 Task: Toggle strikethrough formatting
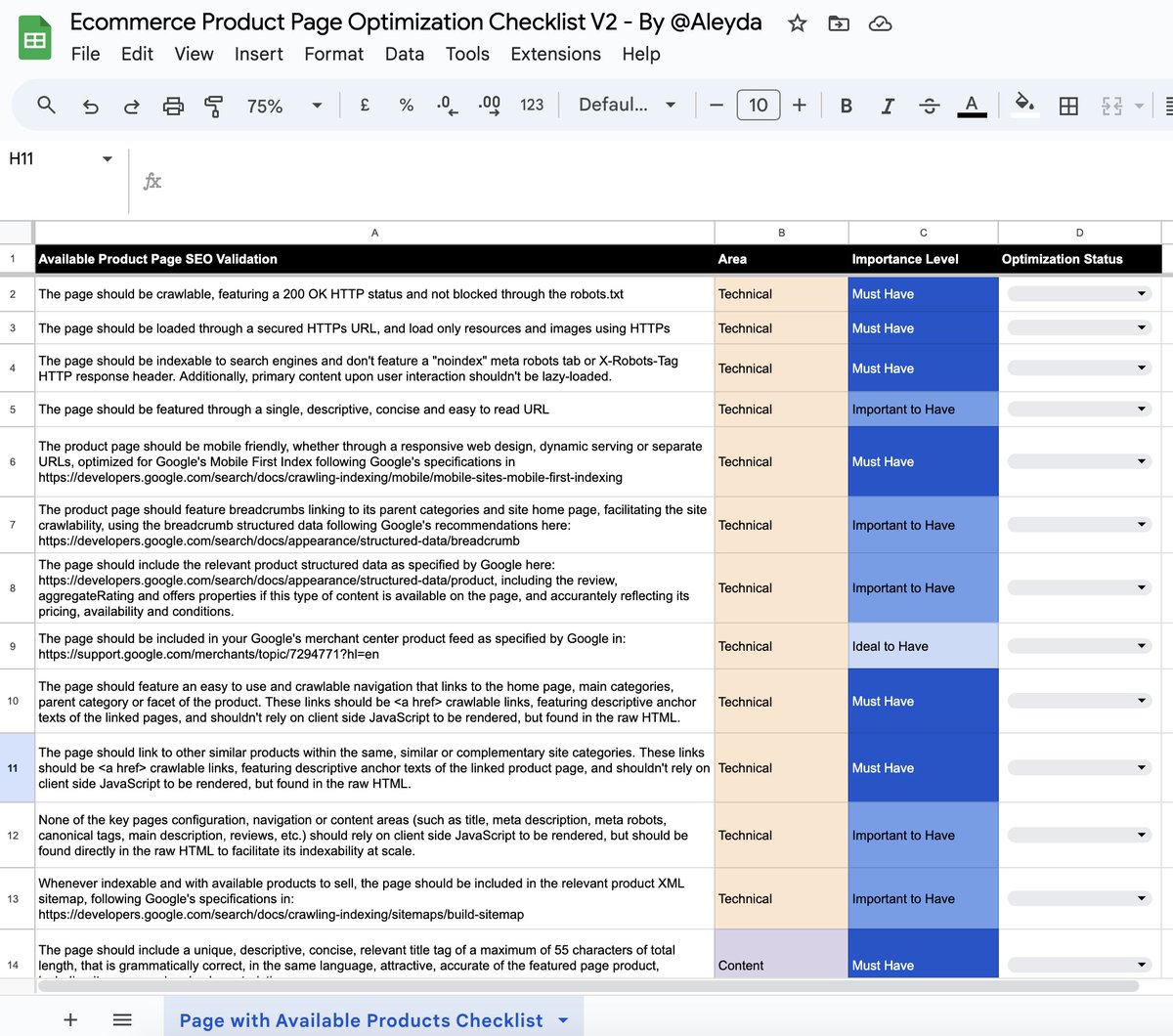[x=929, y=106]
